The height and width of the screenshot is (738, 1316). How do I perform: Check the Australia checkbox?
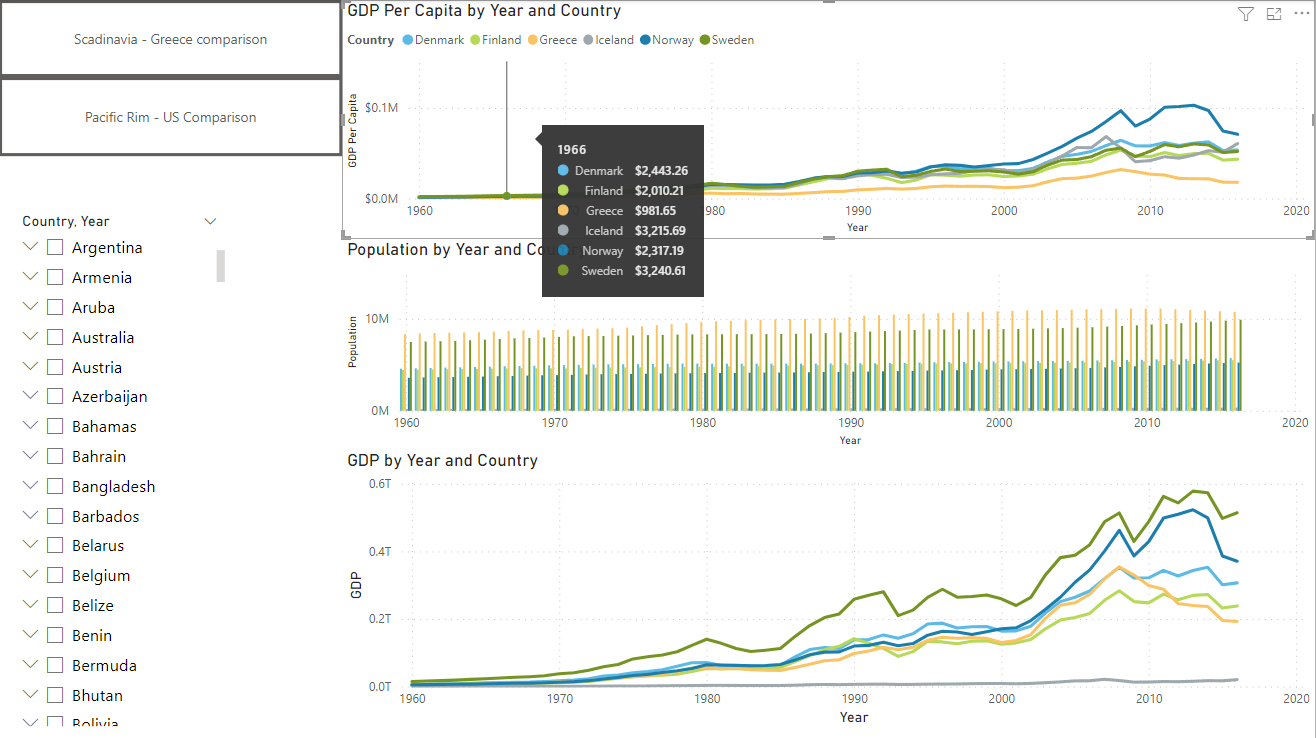coord(53,336)
